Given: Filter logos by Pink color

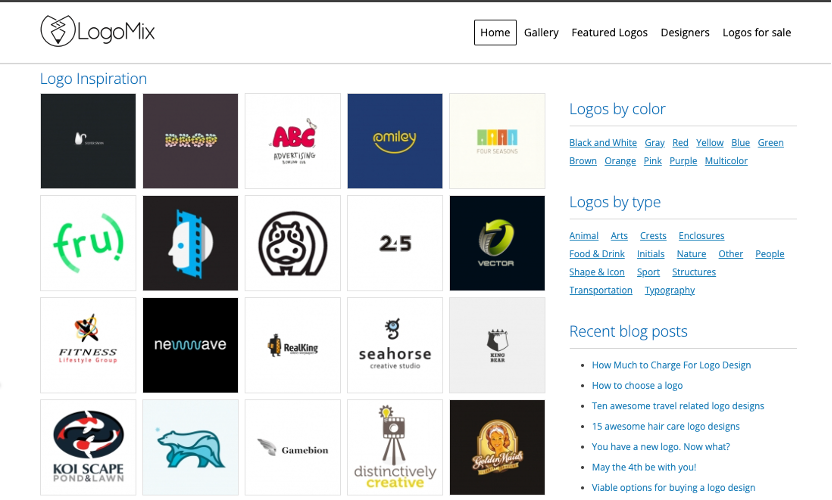Looking at the screenshot, I should (653, 161).
